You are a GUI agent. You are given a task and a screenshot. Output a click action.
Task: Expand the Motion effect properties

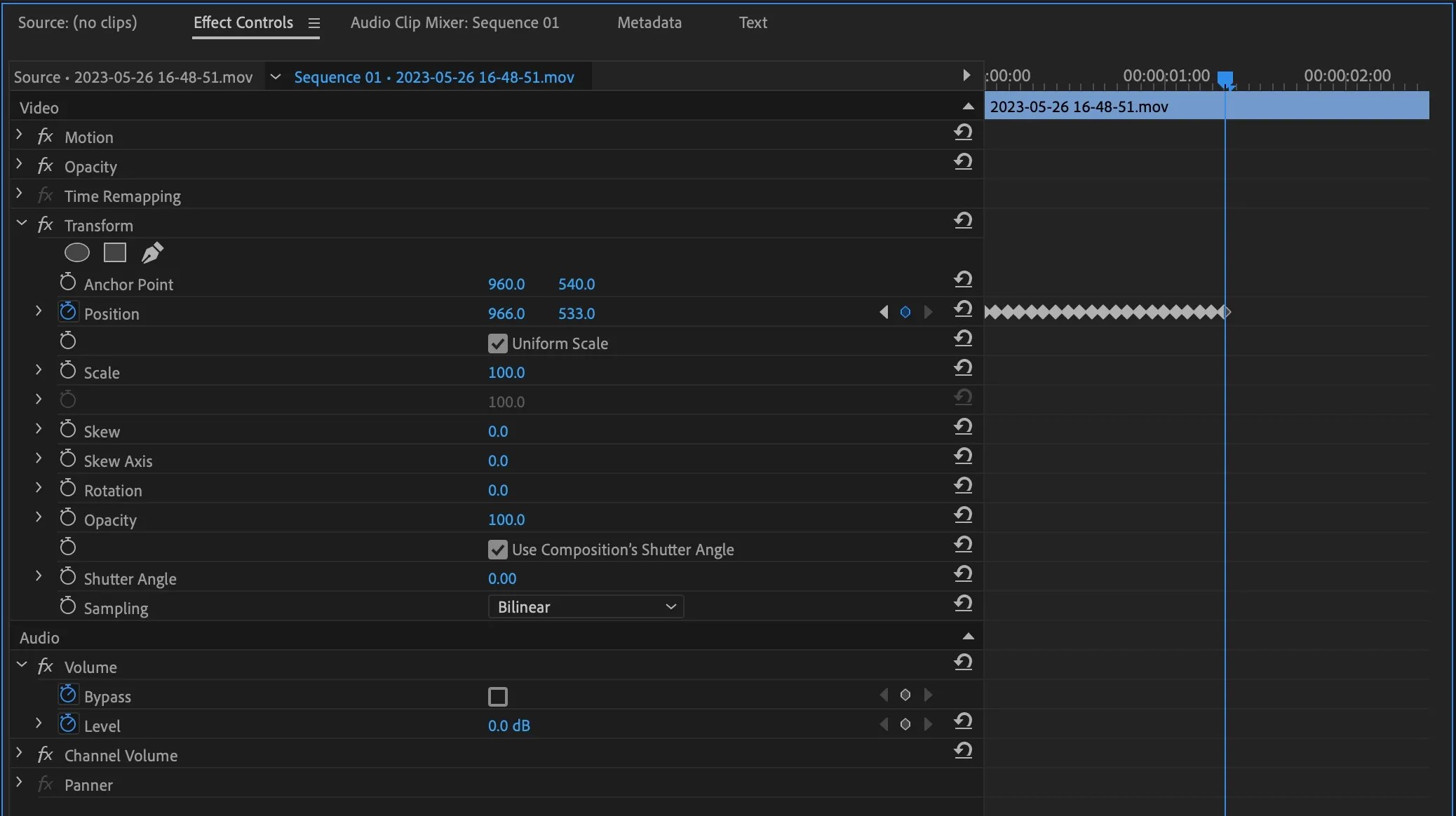click(x=18, y=135)
